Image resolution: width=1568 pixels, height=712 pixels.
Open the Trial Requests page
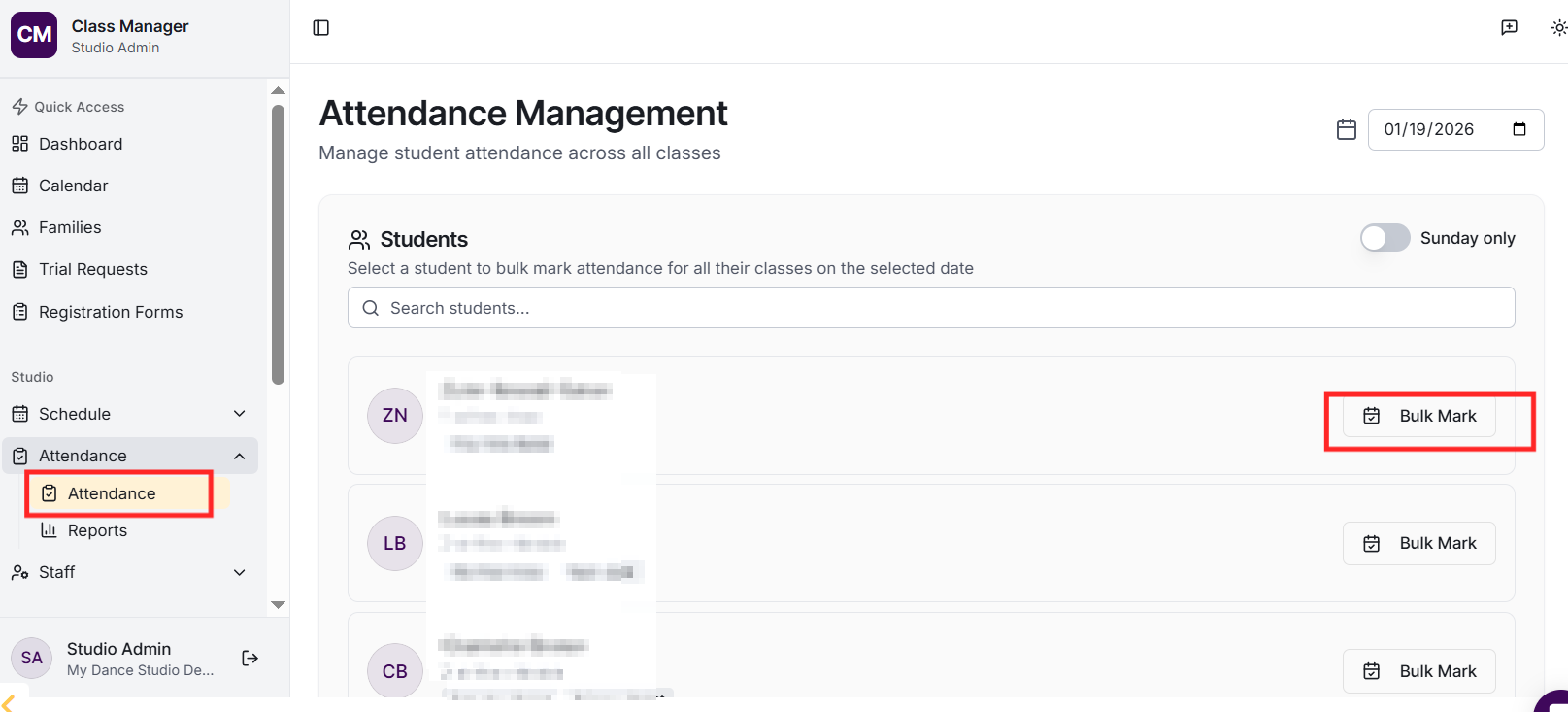pos(93,269)
